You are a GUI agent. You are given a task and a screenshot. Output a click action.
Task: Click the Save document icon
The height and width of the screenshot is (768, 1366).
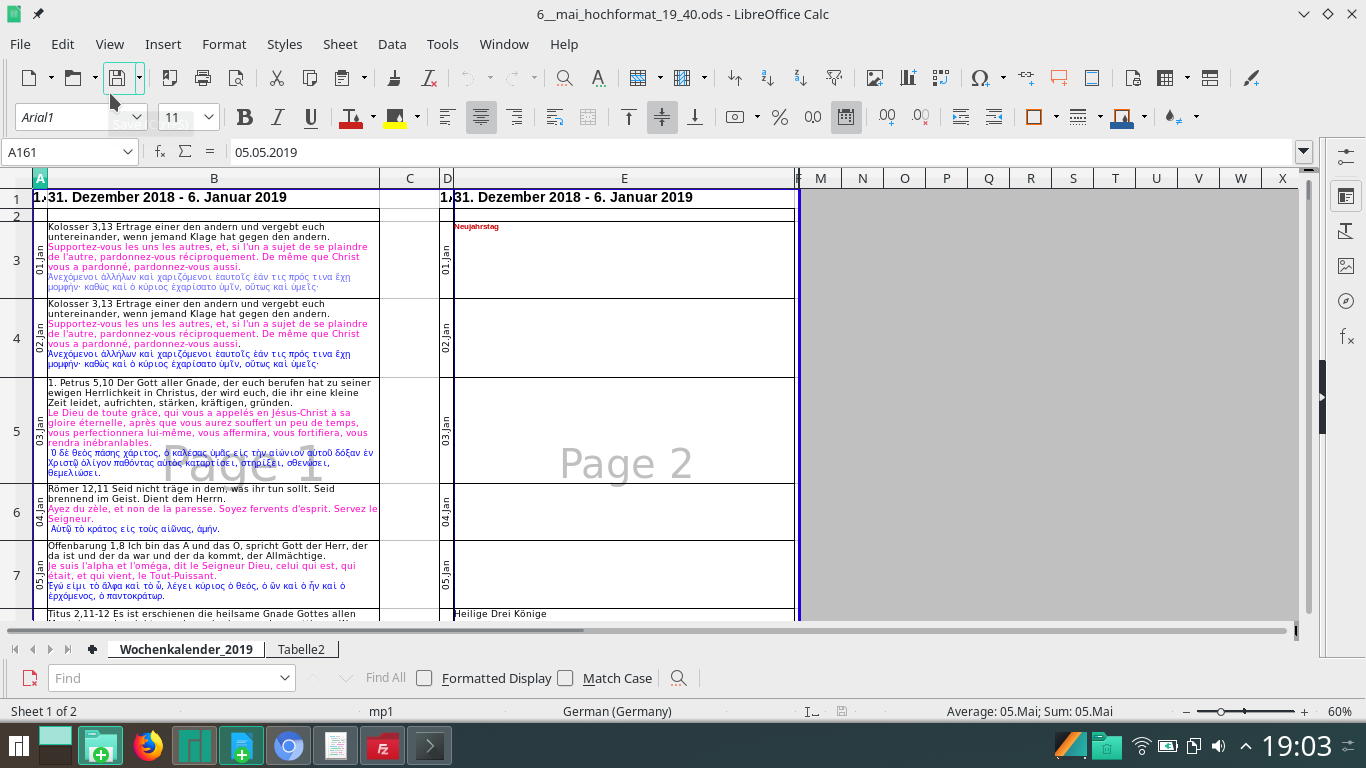tap(117, 78)
